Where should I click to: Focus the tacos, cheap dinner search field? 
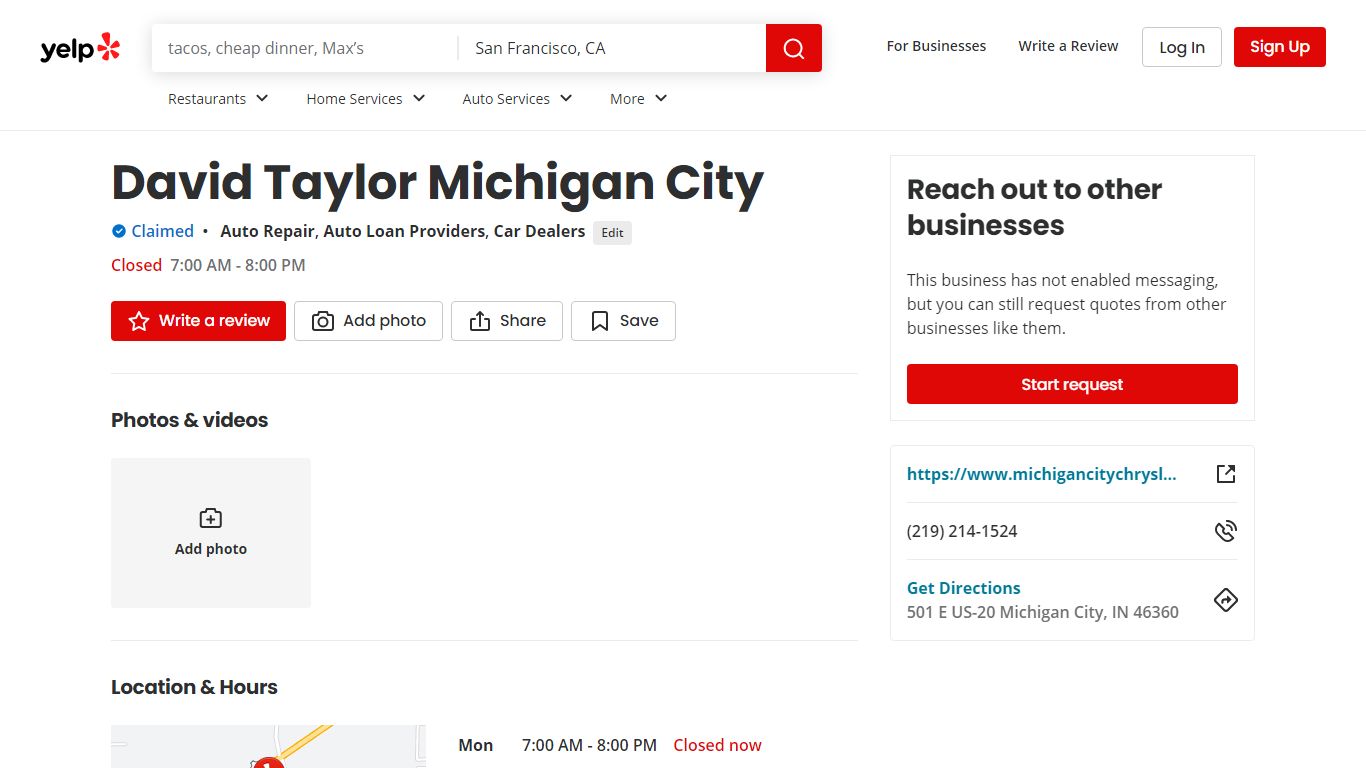[x=305, y=48]
